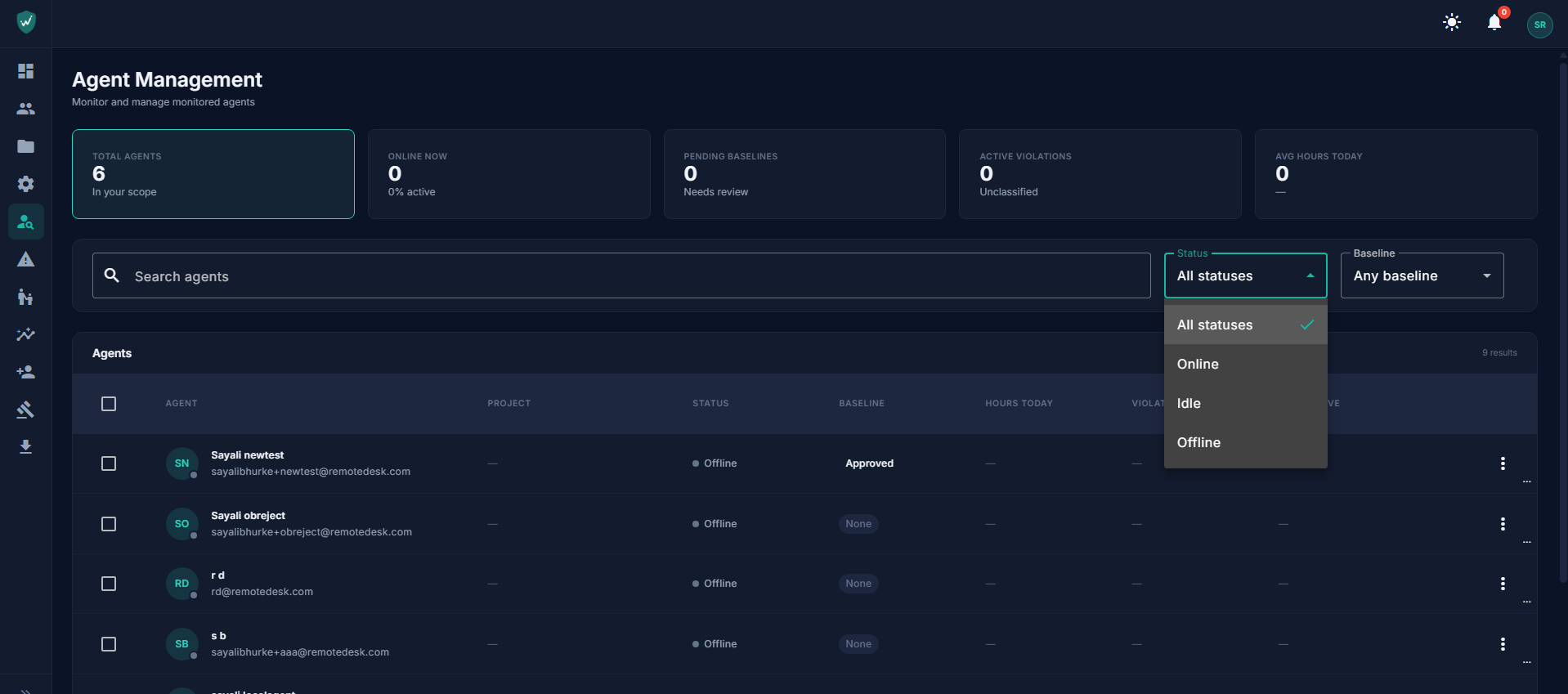Click the 9 results count
Image resolution: width=1568 pixels, height=694 pixels.
[x=1499, y=353]
